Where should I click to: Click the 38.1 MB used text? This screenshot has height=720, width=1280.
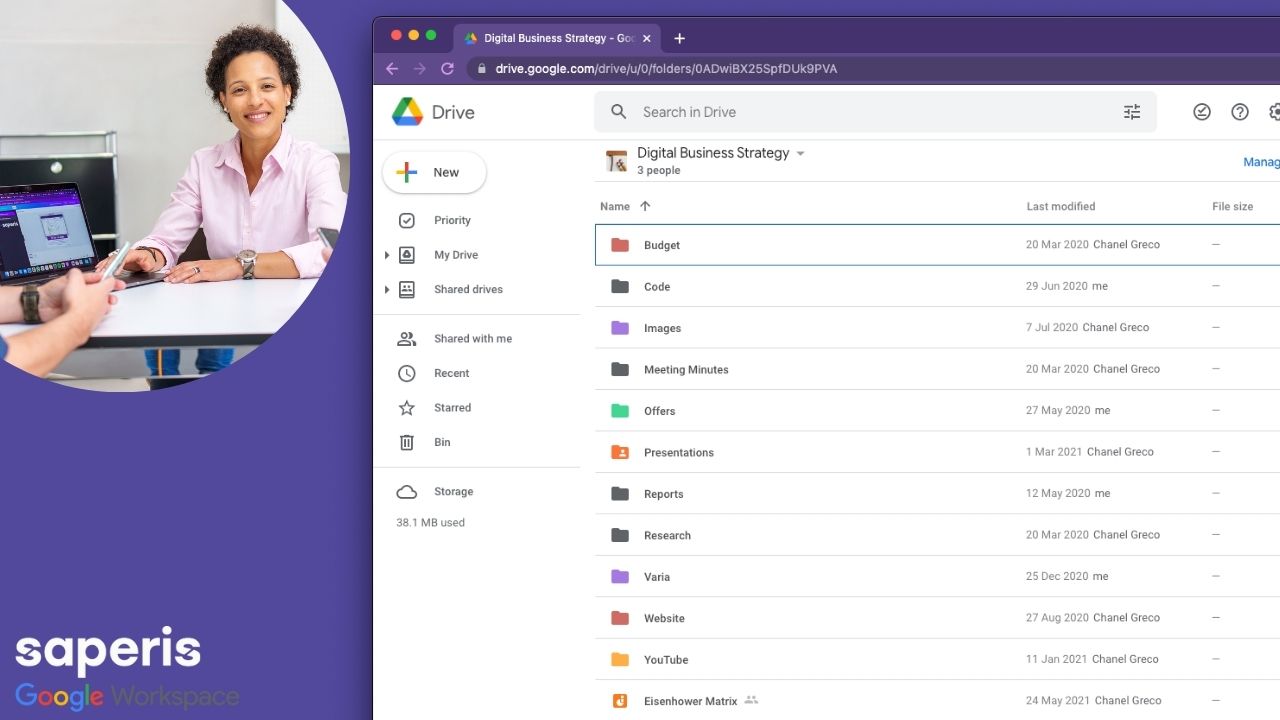click(431, 523)
